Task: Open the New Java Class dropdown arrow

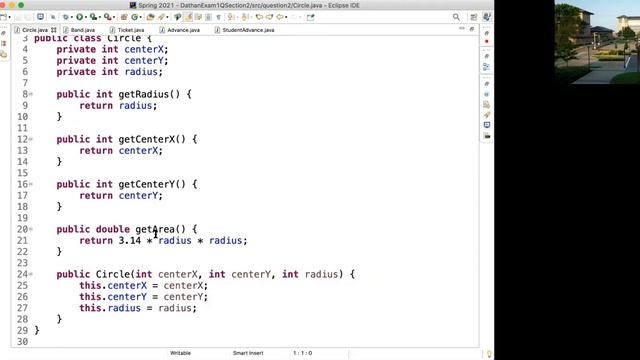Action: 140,17
